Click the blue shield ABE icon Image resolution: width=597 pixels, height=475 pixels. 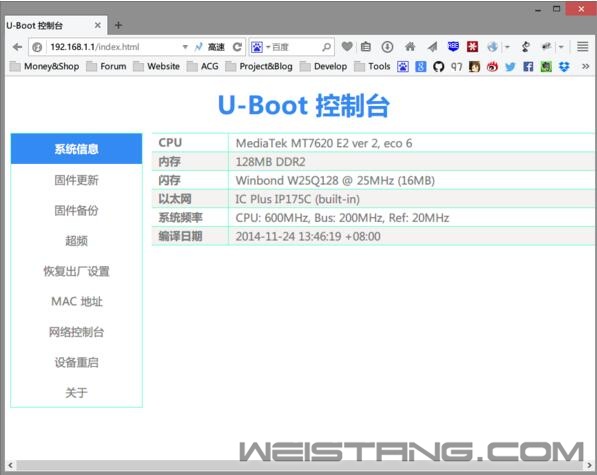coord(453,47)
